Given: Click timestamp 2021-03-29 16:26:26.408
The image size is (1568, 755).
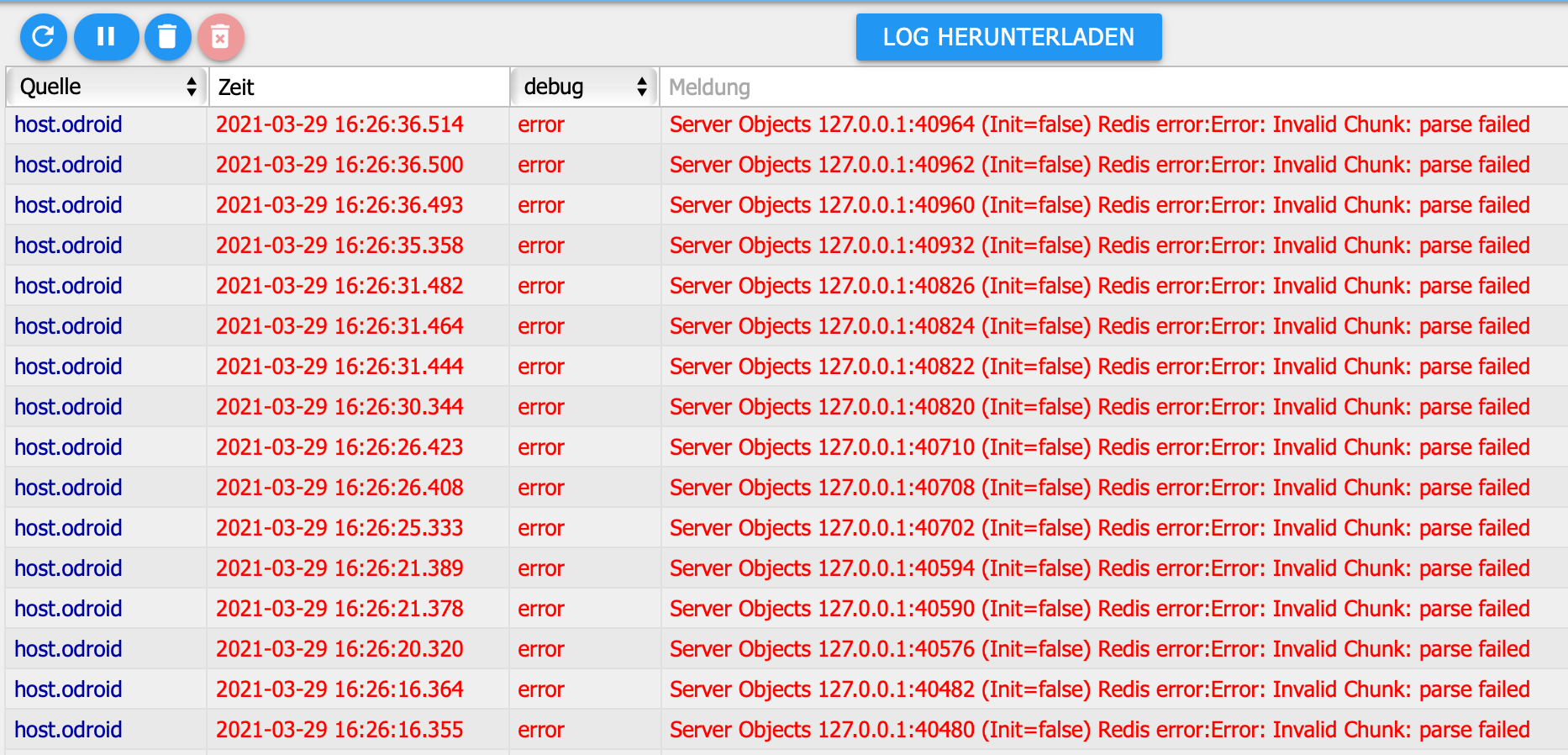Looking at the screenshot, I should [339, 488].
